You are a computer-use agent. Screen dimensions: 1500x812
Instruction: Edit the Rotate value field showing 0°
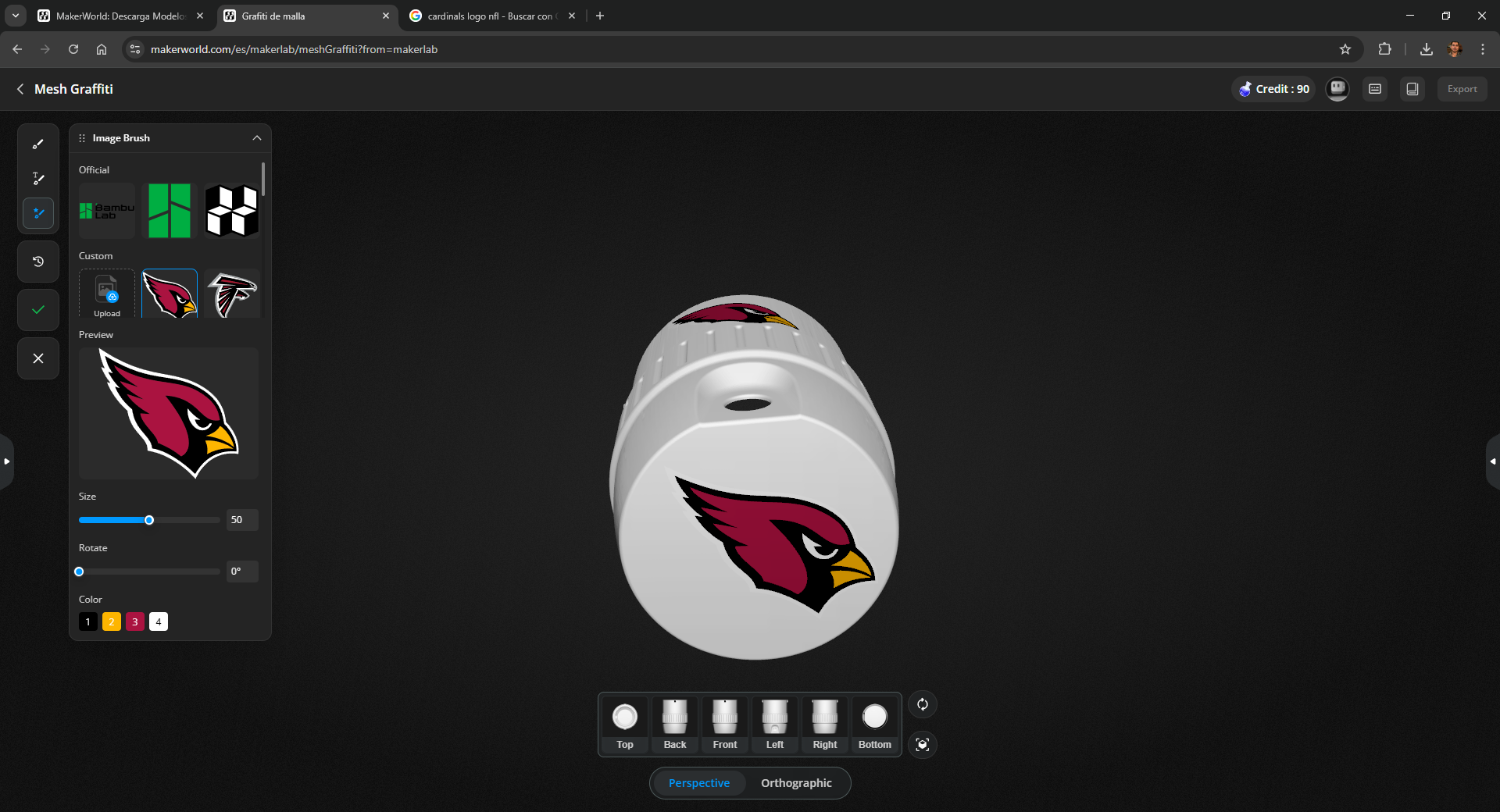tap(242, 572)
